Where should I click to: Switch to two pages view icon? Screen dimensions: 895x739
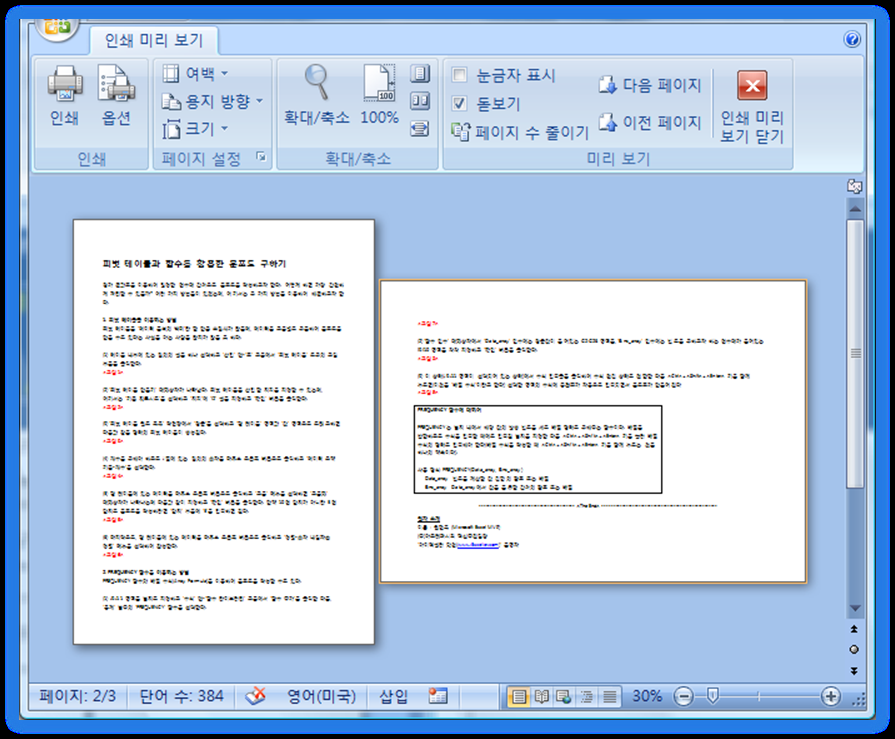pos(420,101)
